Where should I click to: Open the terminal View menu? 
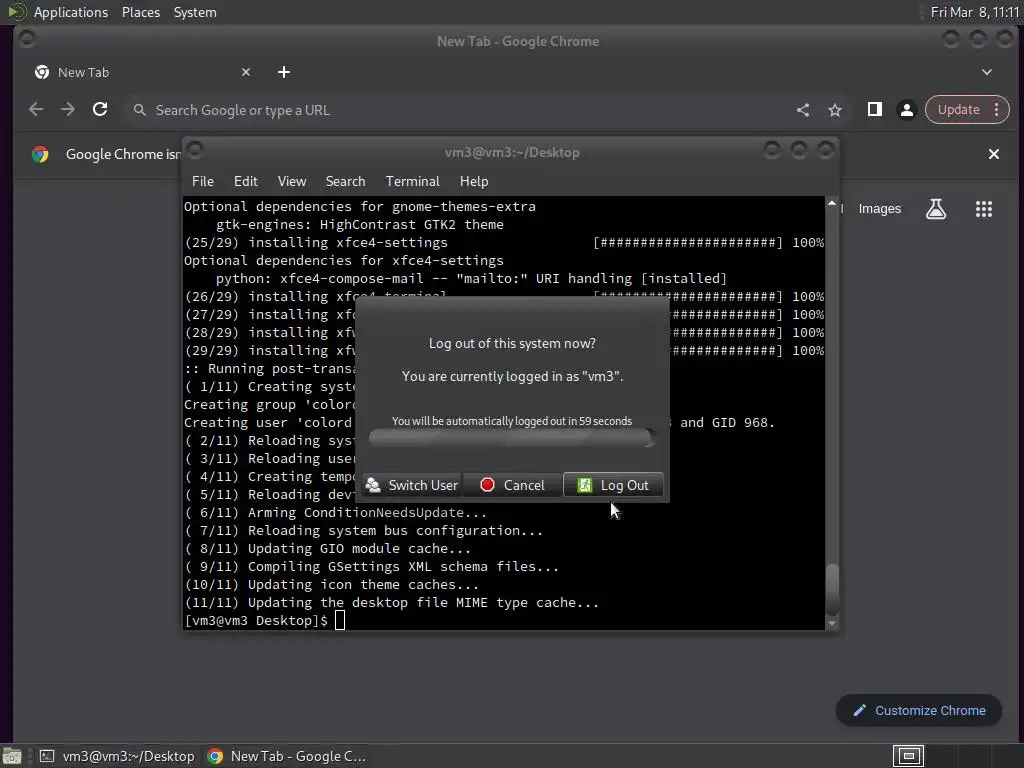coord(292,181)
